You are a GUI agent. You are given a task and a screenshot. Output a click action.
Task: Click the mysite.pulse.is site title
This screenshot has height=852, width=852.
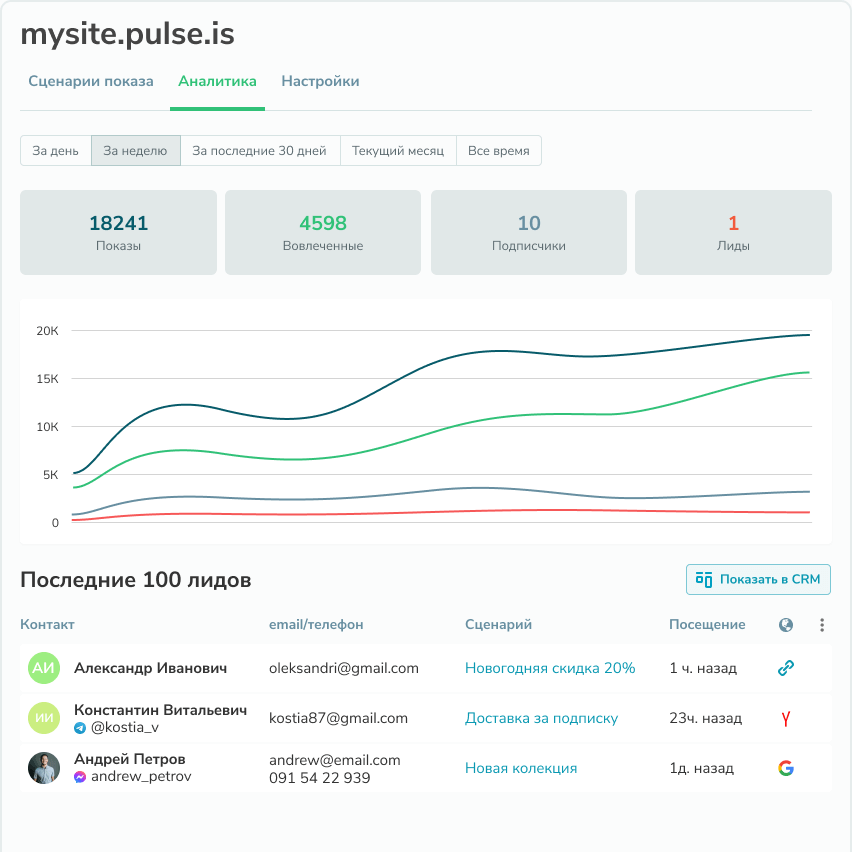click(x=127, y=34)
